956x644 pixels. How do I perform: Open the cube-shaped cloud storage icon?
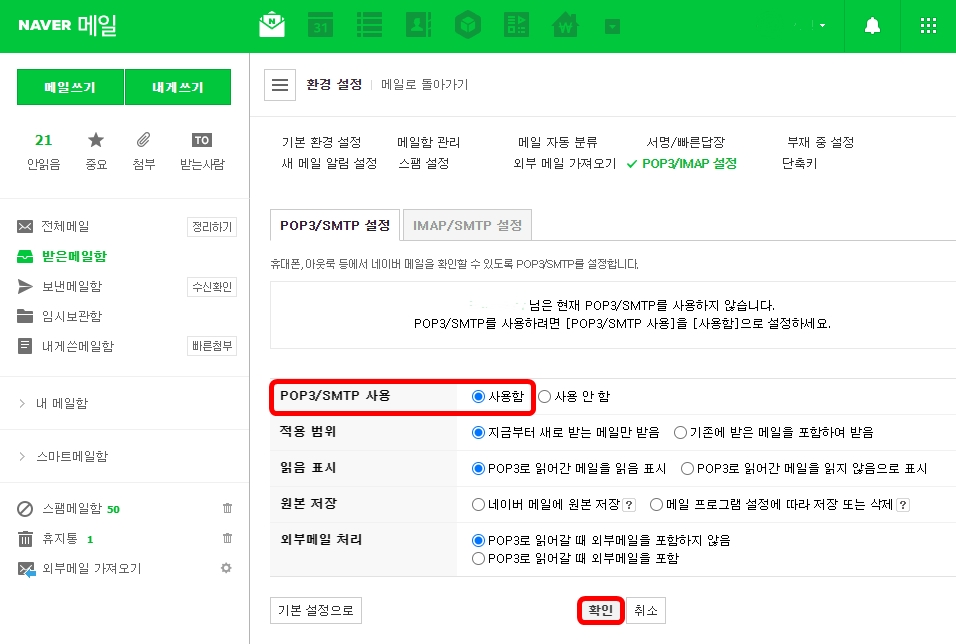468,25
